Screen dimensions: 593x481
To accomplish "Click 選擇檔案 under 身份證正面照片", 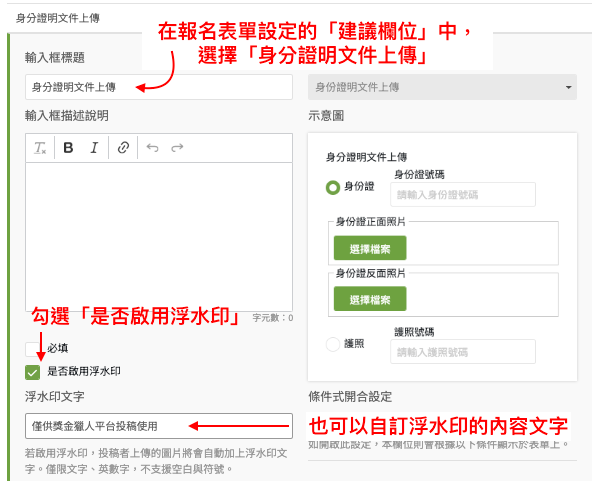I will coord(370,248).
